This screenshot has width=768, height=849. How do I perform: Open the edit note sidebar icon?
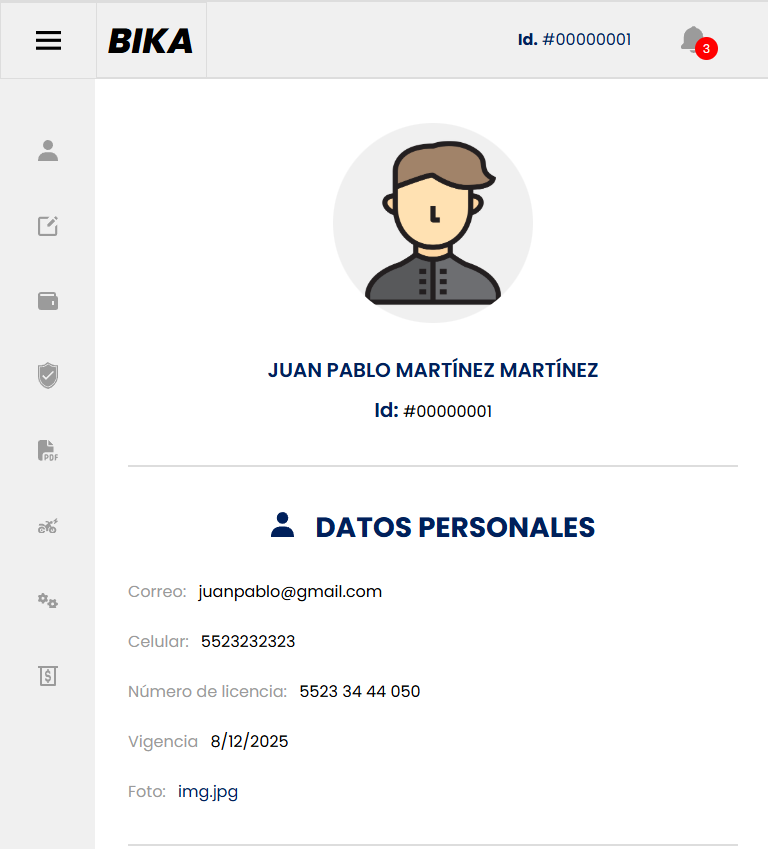tap(48, 226)
